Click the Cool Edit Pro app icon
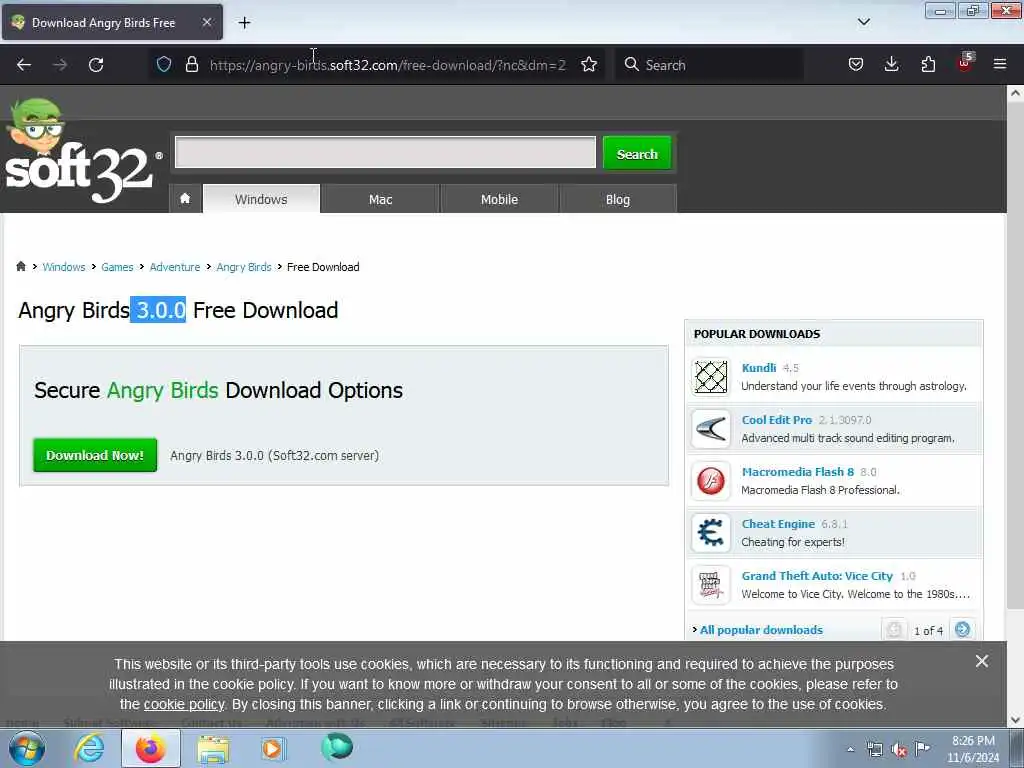Viewport: 1024px width, 768px height. tap(711, 429)
